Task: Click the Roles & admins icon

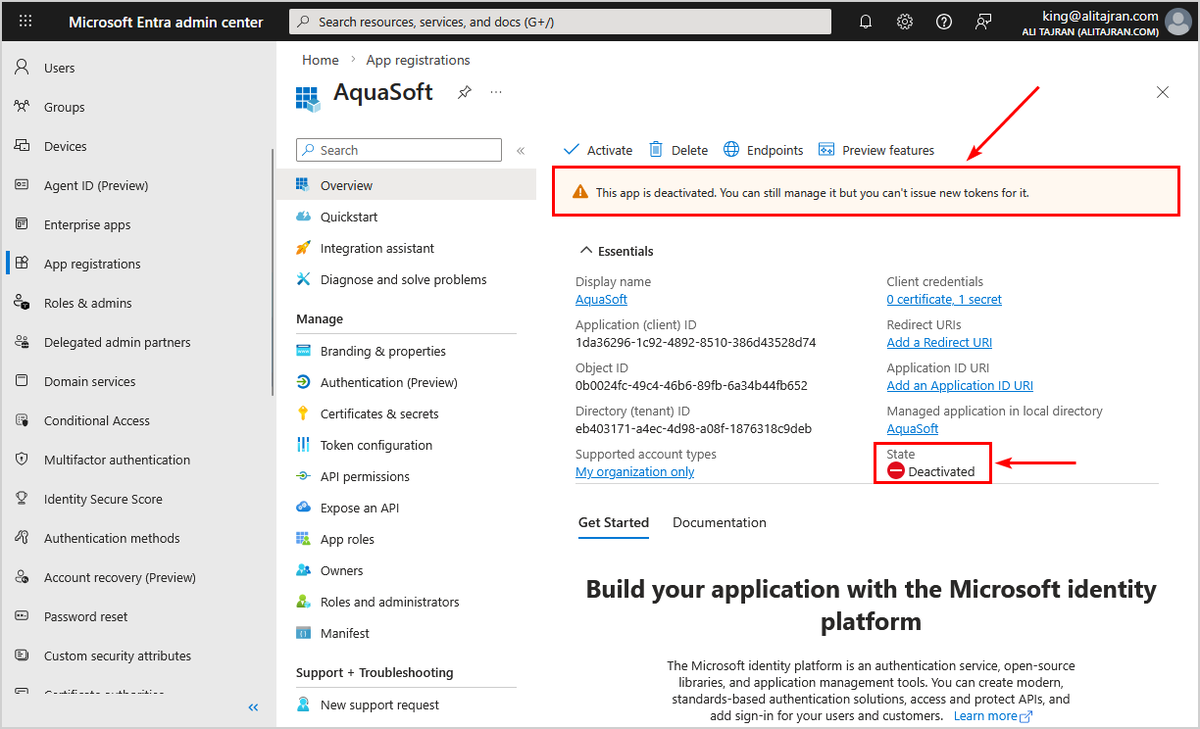Action: coord(22,303)
